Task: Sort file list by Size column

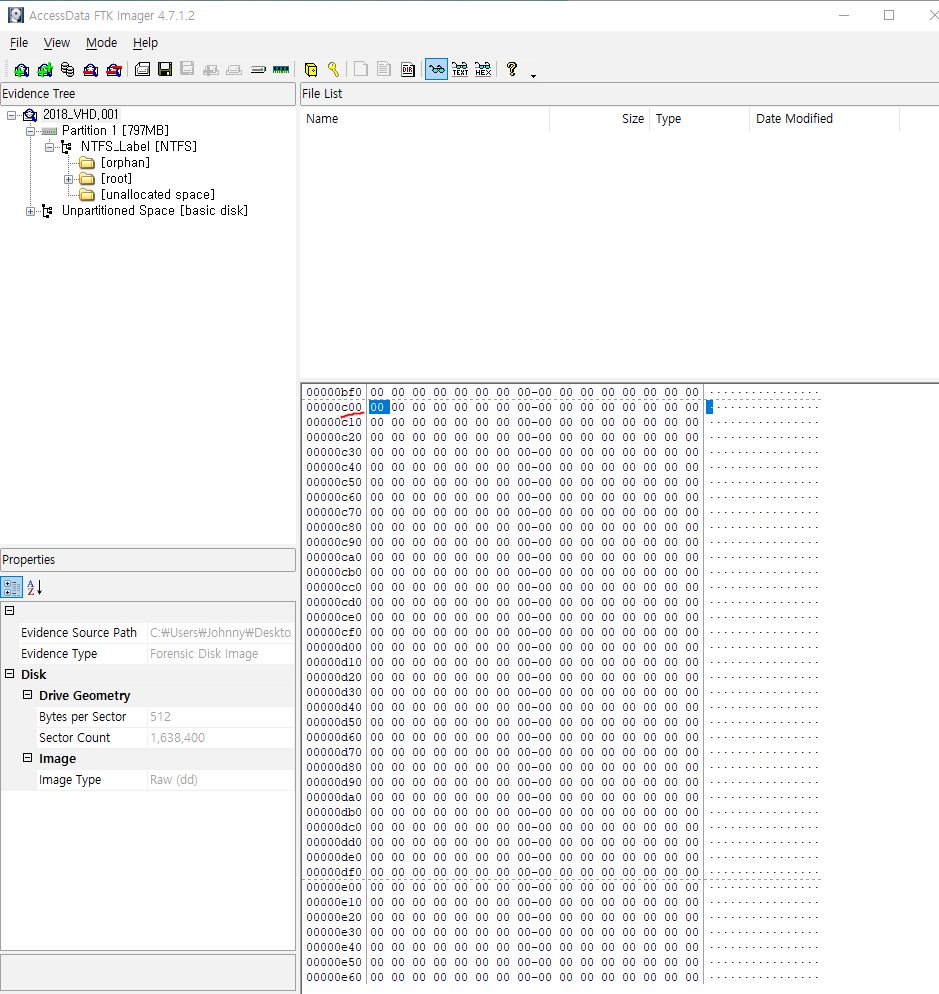Action: pyautogui.click(x=600, y=119)
